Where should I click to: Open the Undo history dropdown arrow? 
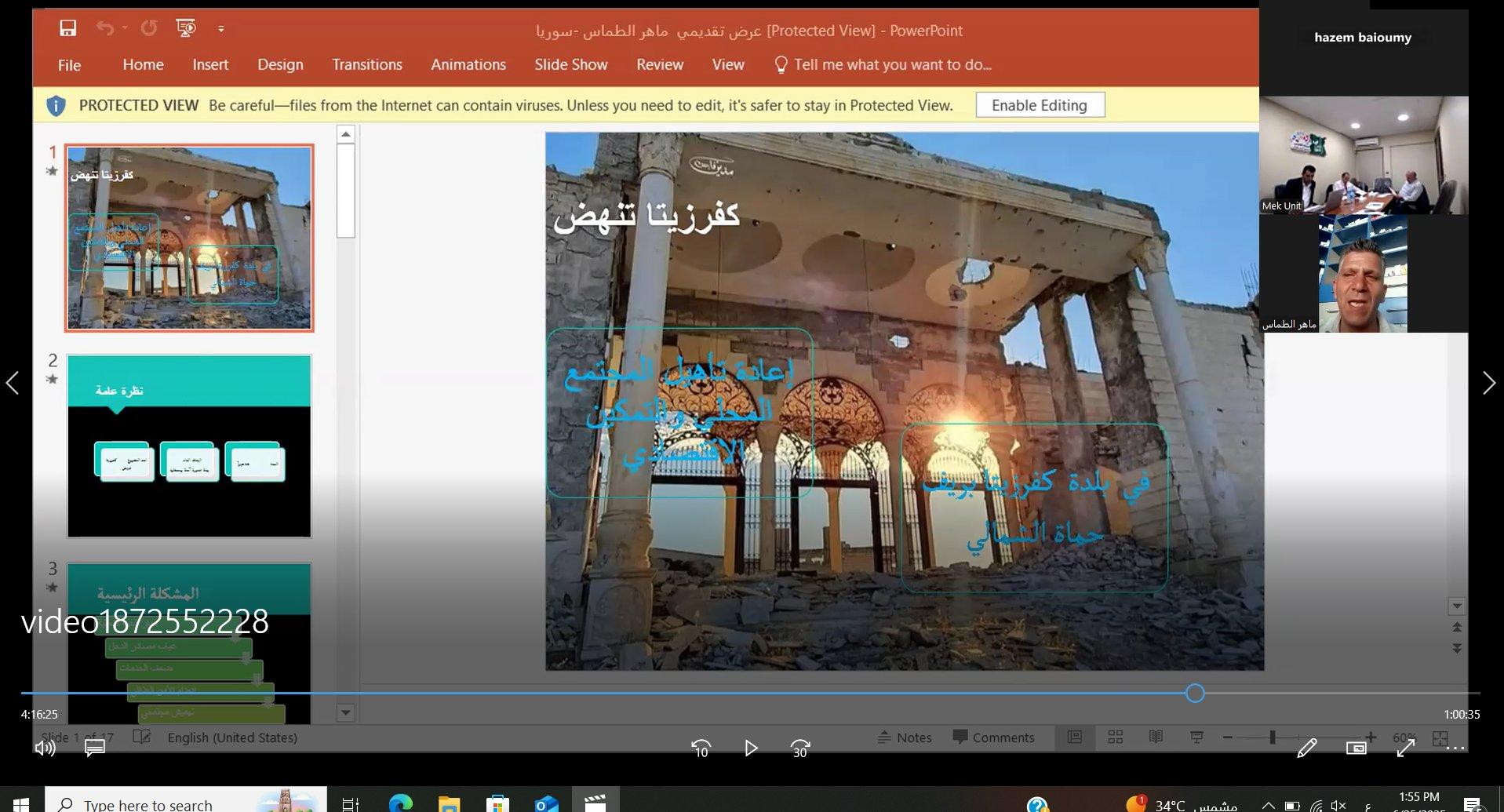[x=125, y=28]
